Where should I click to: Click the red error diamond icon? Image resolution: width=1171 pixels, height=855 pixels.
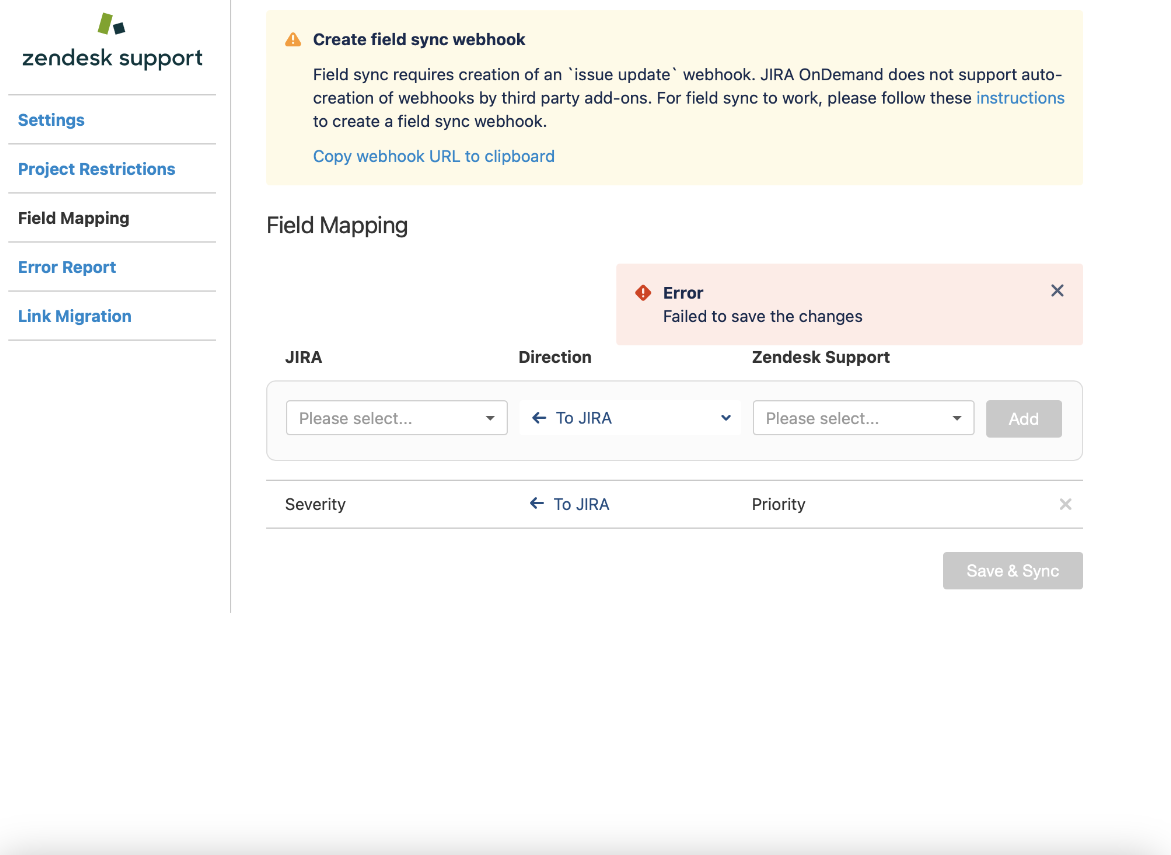point(643,293)
